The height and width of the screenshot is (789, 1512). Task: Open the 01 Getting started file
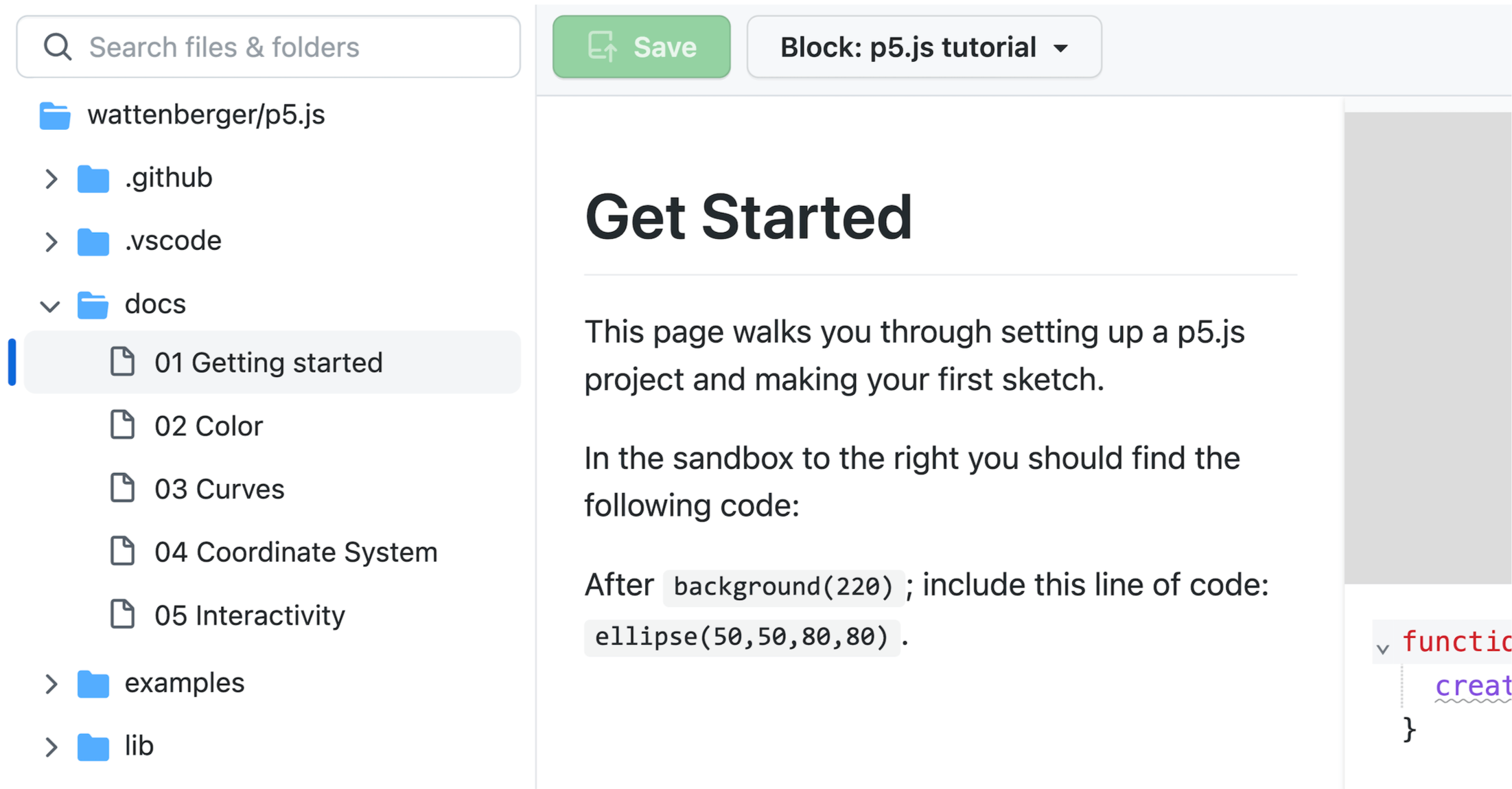pyautogui.click(x=272, y=363)
